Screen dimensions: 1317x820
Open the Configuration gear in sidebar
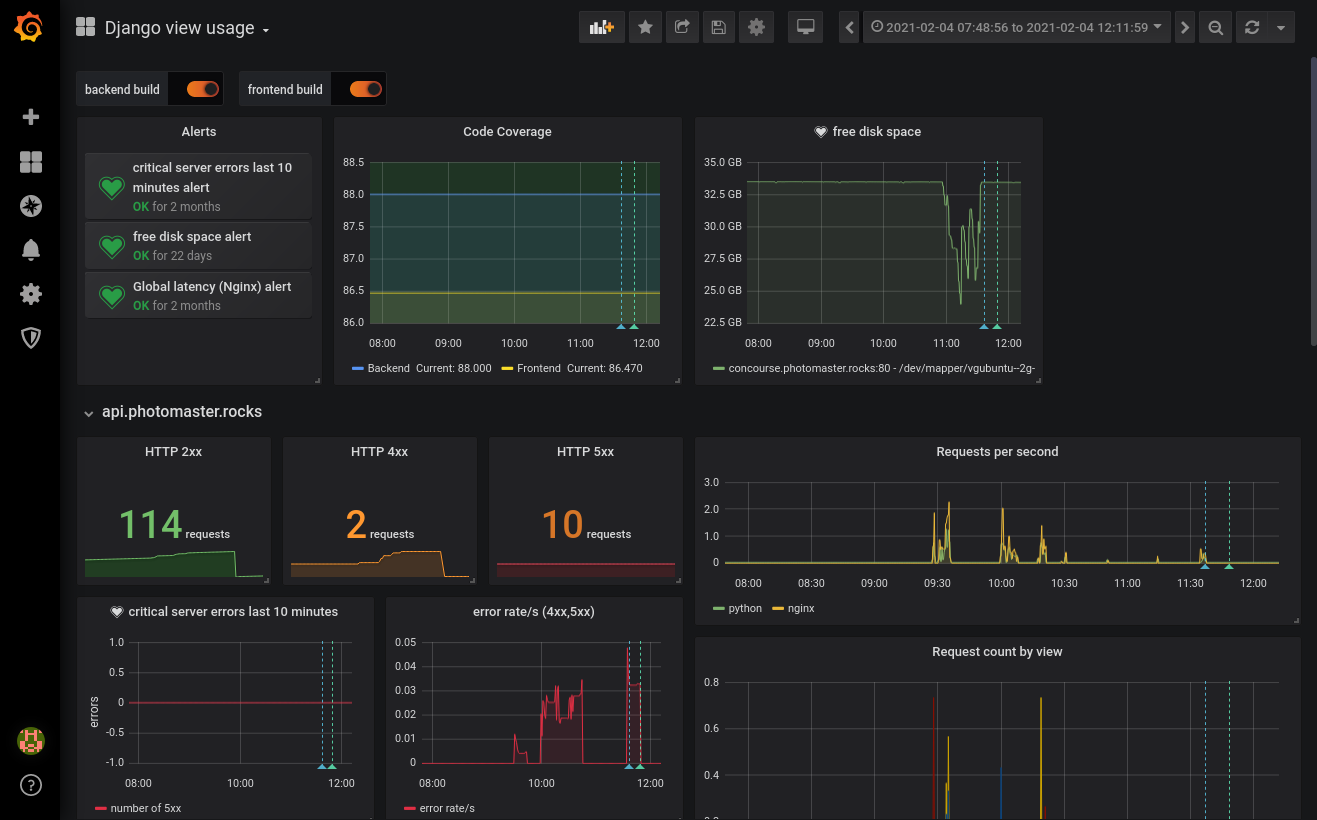(x=31, y=294)
